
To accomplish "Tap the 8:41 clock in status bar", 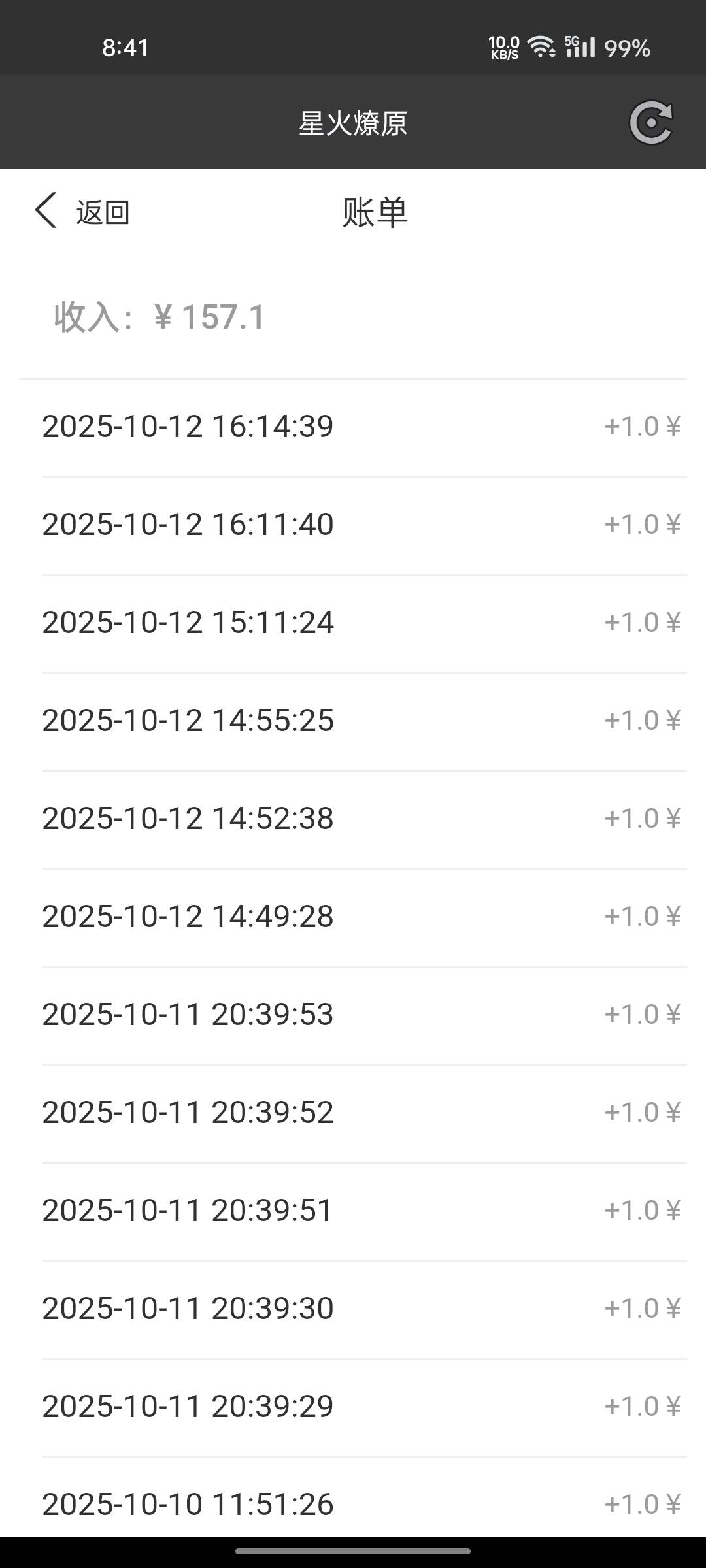I will 126,48.
